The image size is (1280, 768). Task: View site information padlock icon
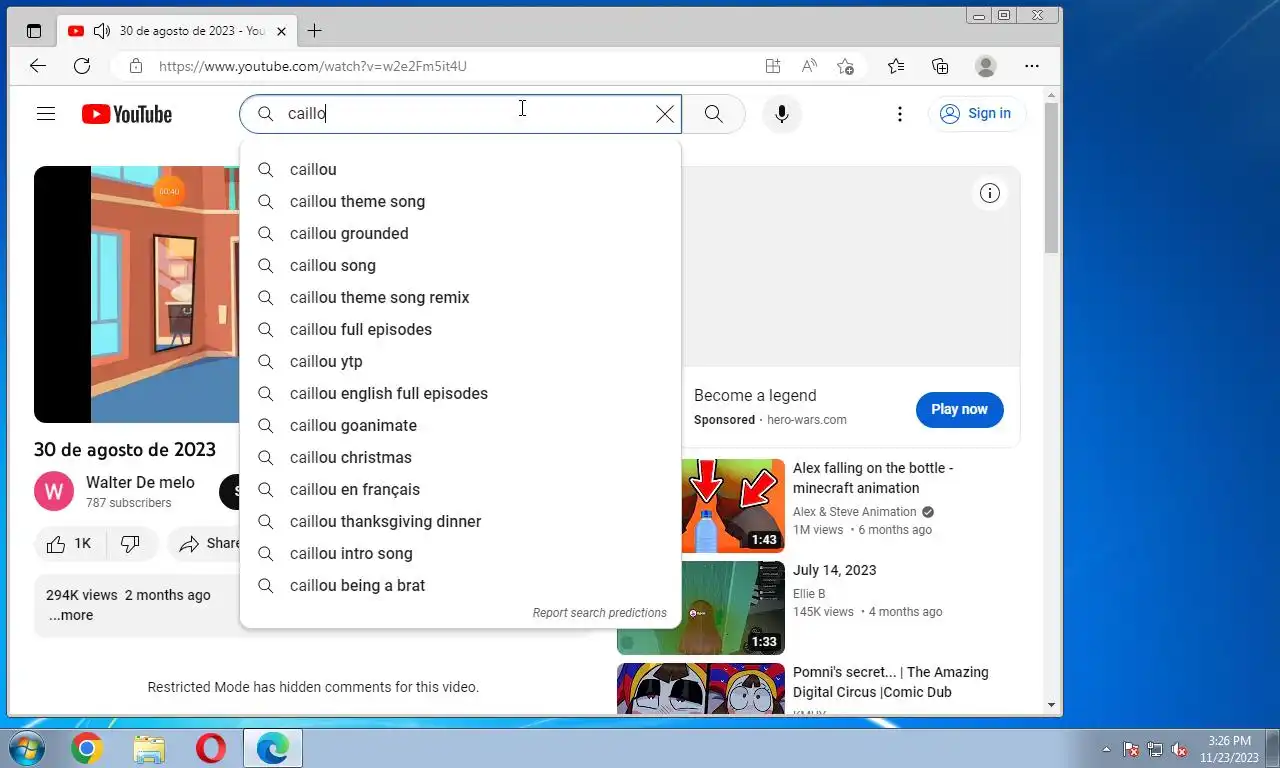pyautogui.click(x=135, y=66)
